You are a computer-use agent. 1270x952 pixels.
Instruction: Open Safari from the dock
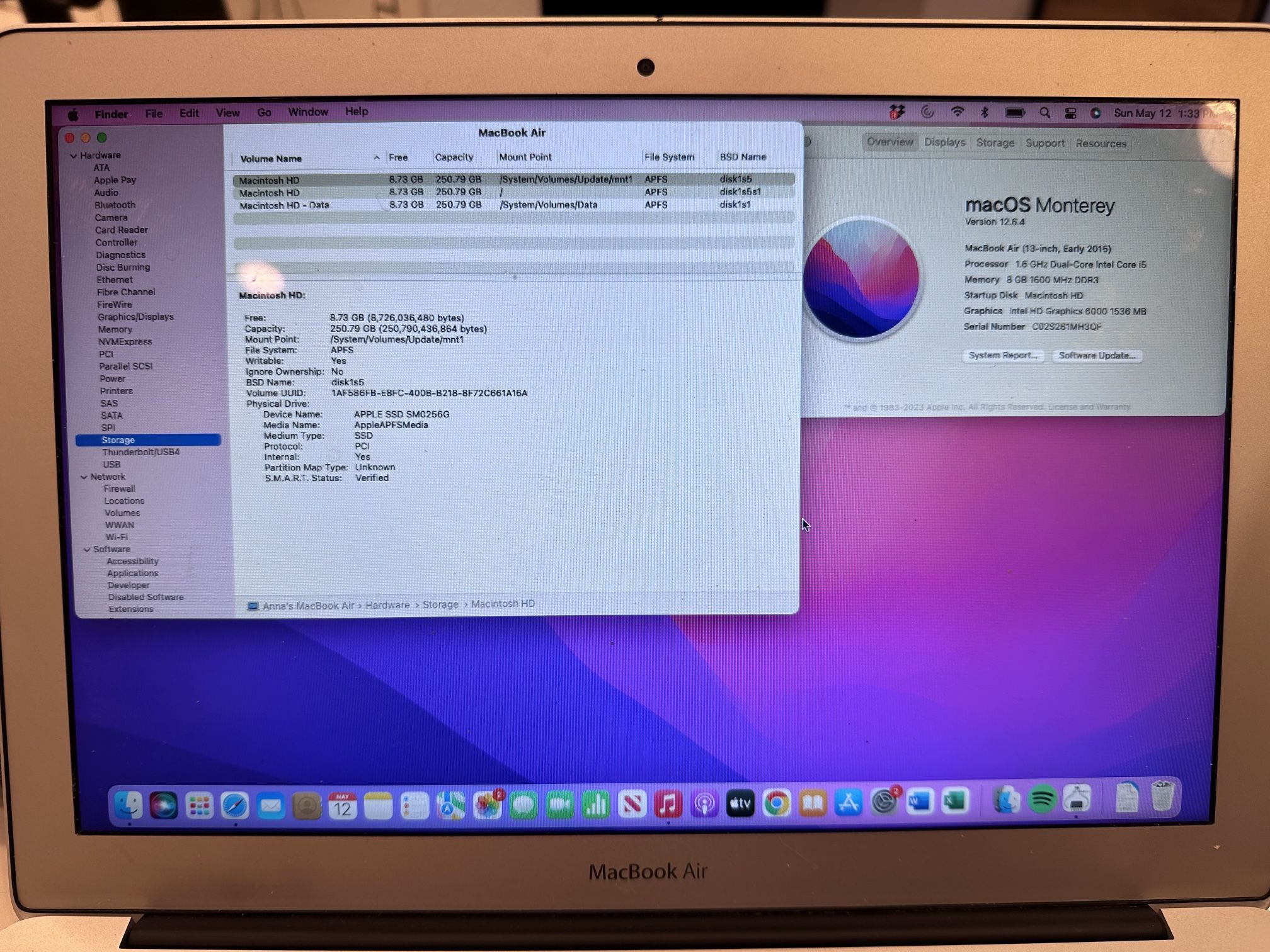coord(234,805)
